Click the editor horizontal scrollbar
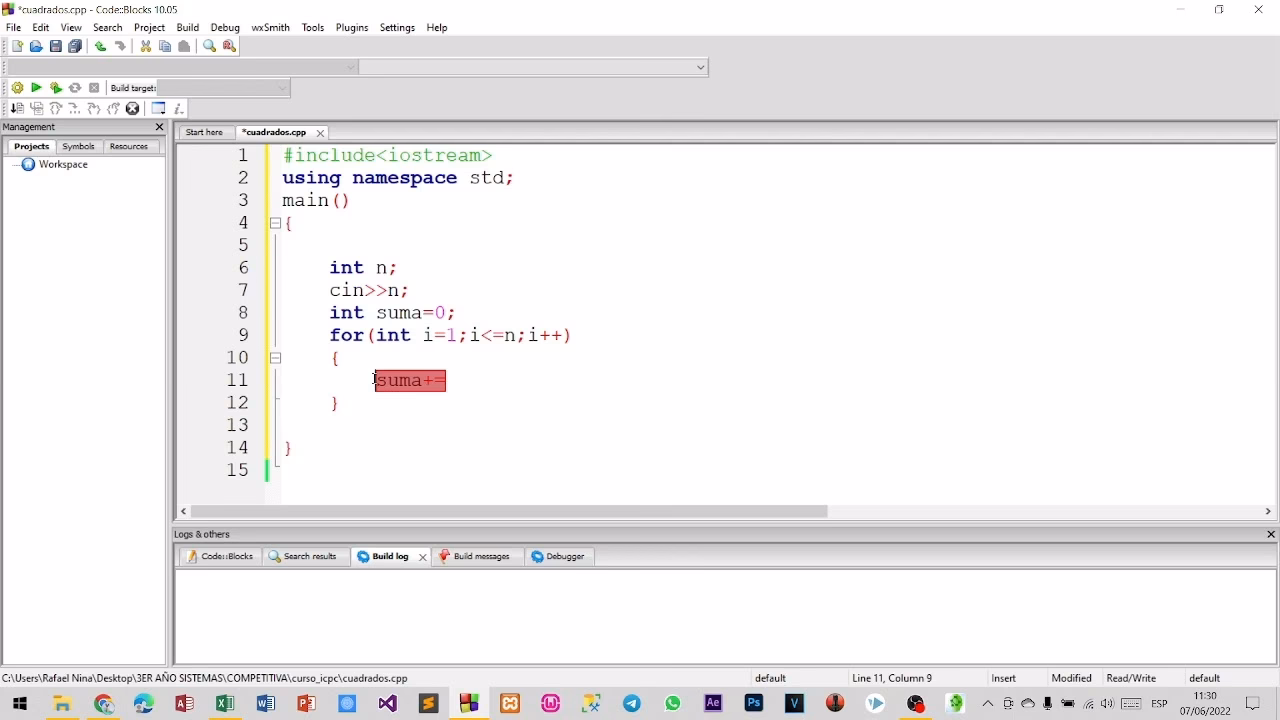1280x720 pixels. point(508,511)
